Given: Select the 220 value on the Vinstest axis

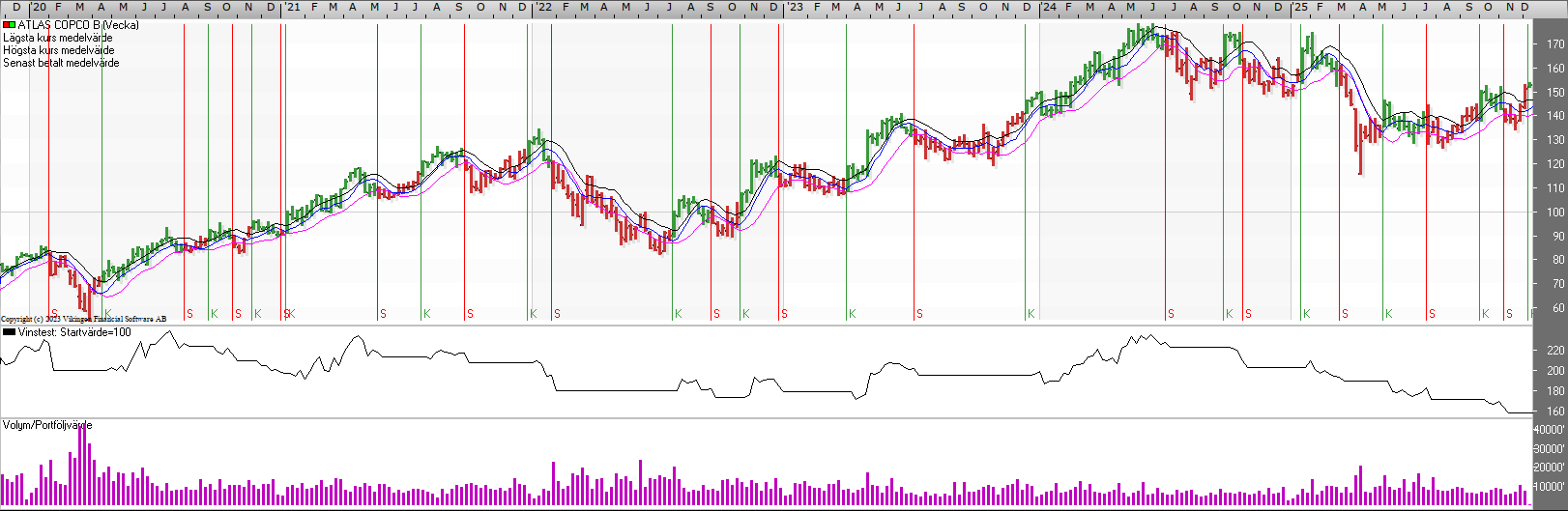Looking at the screenshot, I should [x=1554, y=351].
